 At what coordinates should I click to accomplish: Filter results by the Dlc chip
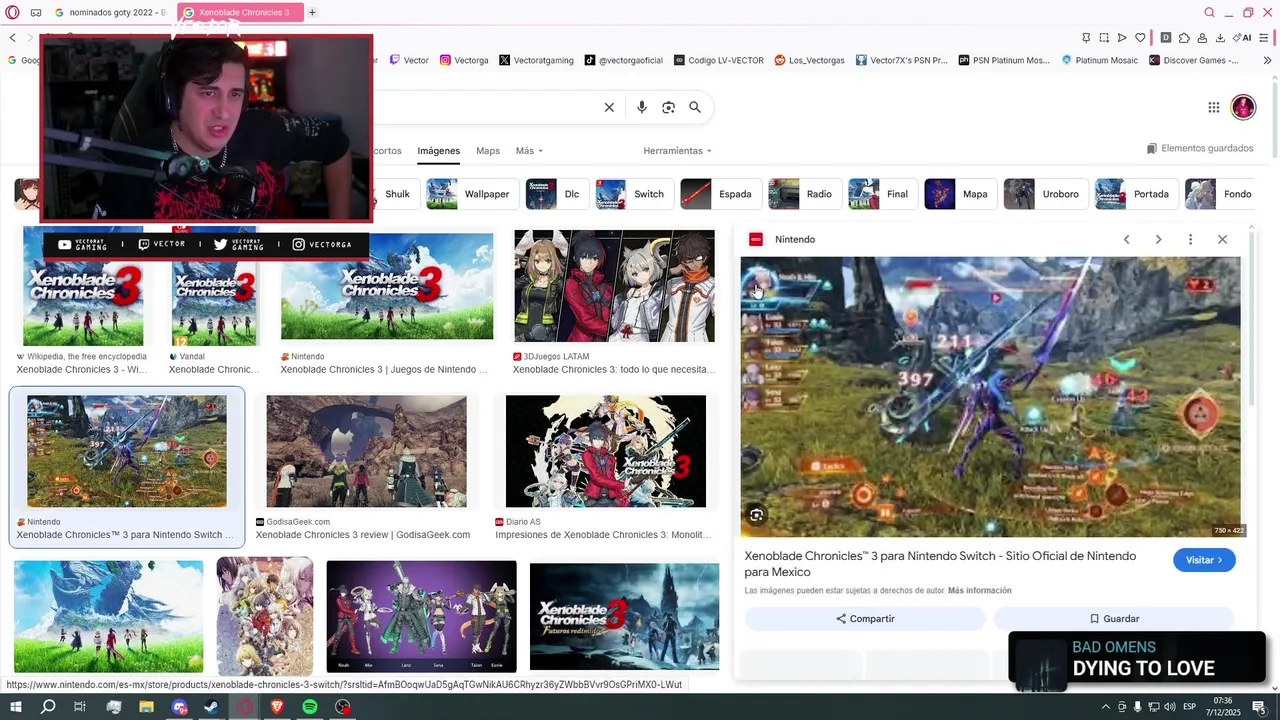point(556,194)
